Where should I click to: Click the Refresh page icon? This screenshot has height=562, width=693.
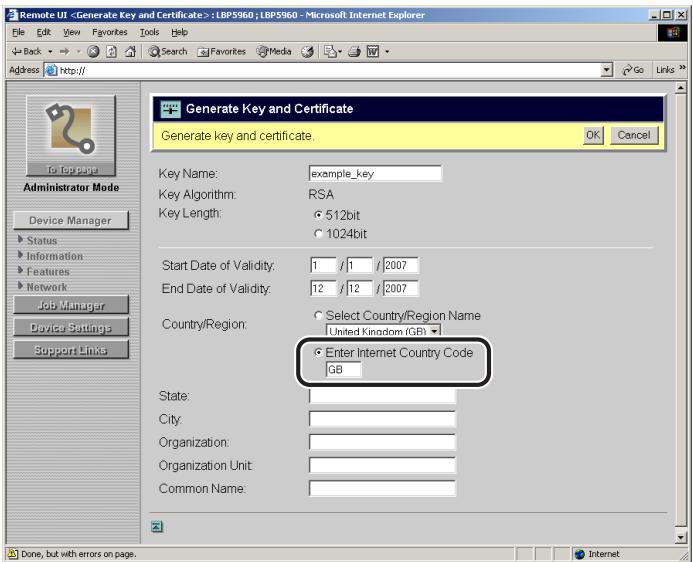pos(111,52)
